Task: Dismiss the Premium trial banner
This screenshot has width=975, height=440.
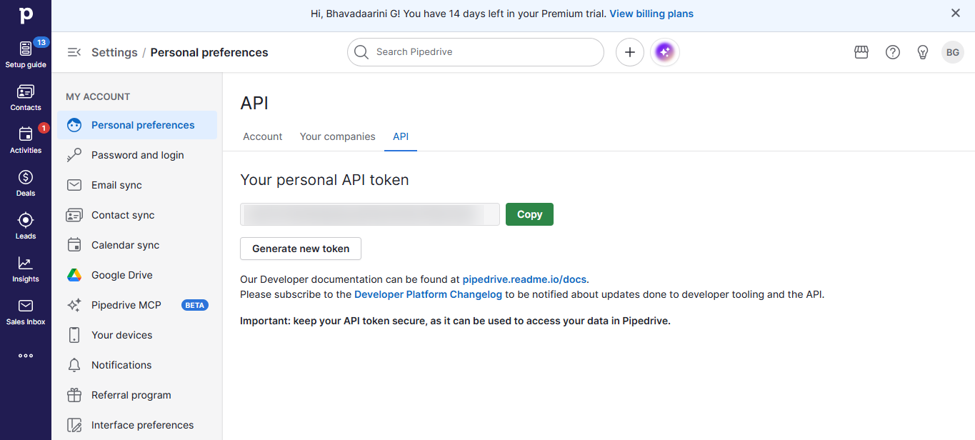Action: 956,13
